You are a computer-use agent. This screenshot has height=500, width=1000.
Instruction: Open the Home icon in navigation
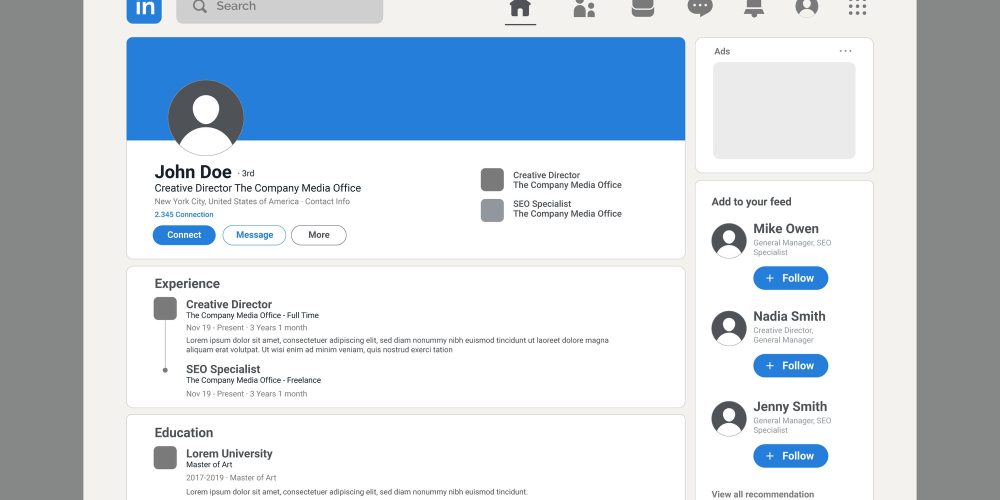point(520,8)
